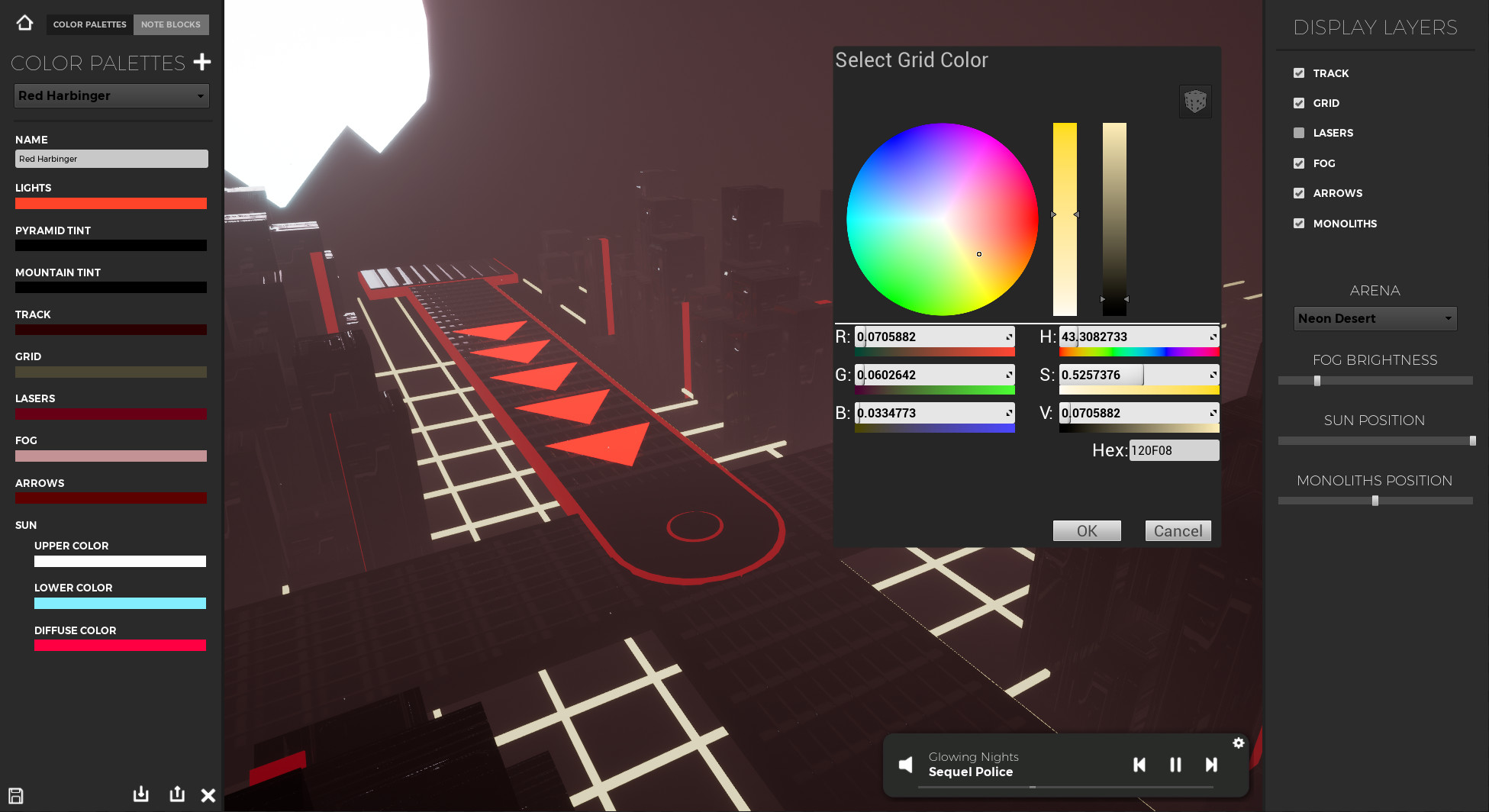Viewport: 1489px width, 812px height.
Task: Add a new color palette with plus icon
Action: coord(202,62)
